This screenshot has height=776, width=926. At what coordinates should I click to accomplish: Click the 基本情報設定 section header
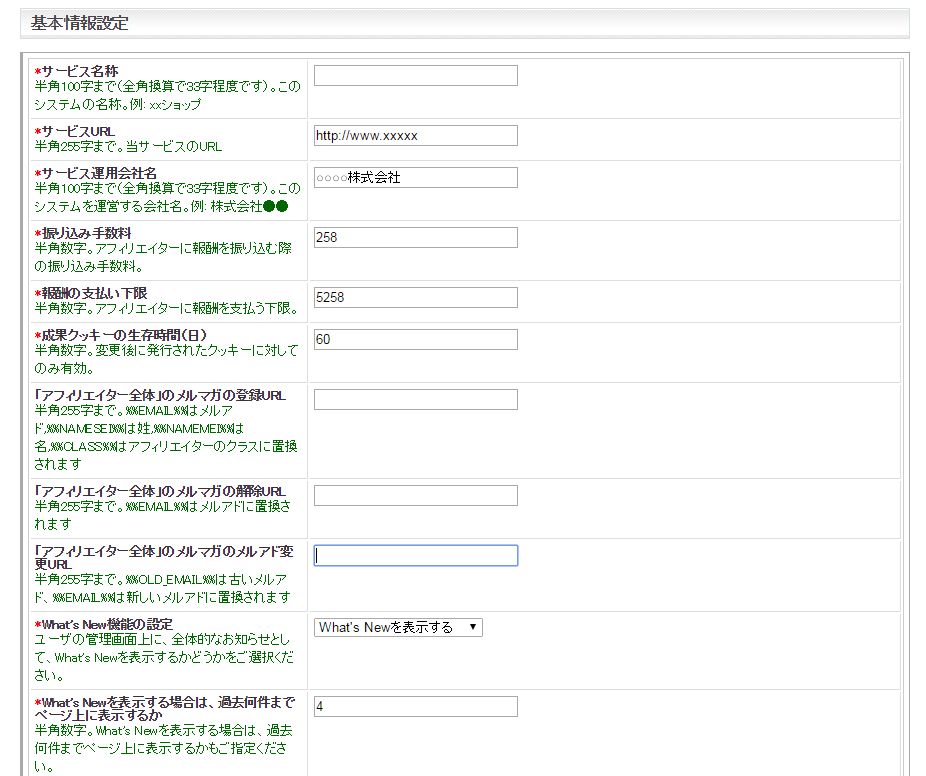pos(79,23)
